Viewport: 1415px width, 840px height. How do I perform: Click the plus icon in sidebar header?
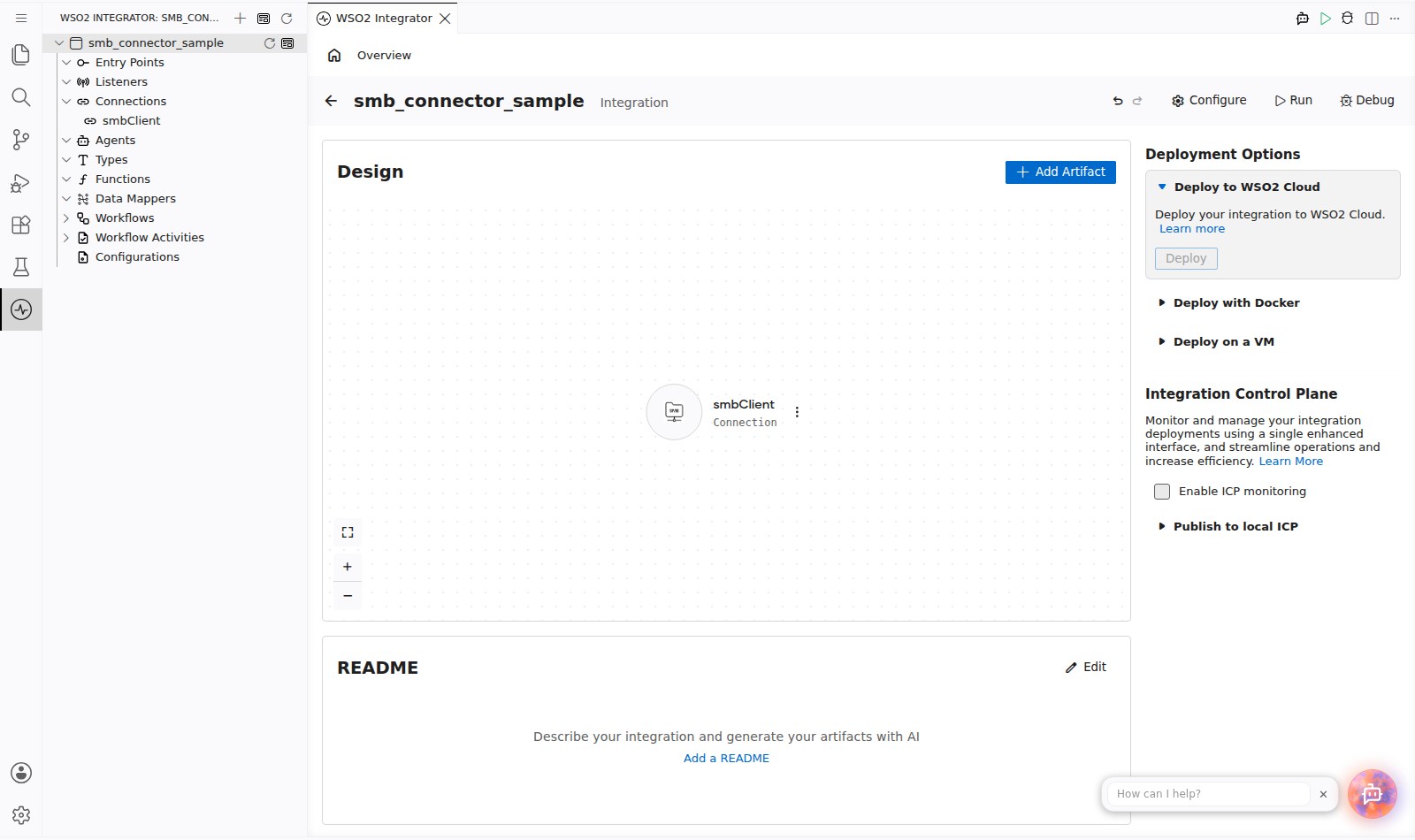(x=240, y=18)
